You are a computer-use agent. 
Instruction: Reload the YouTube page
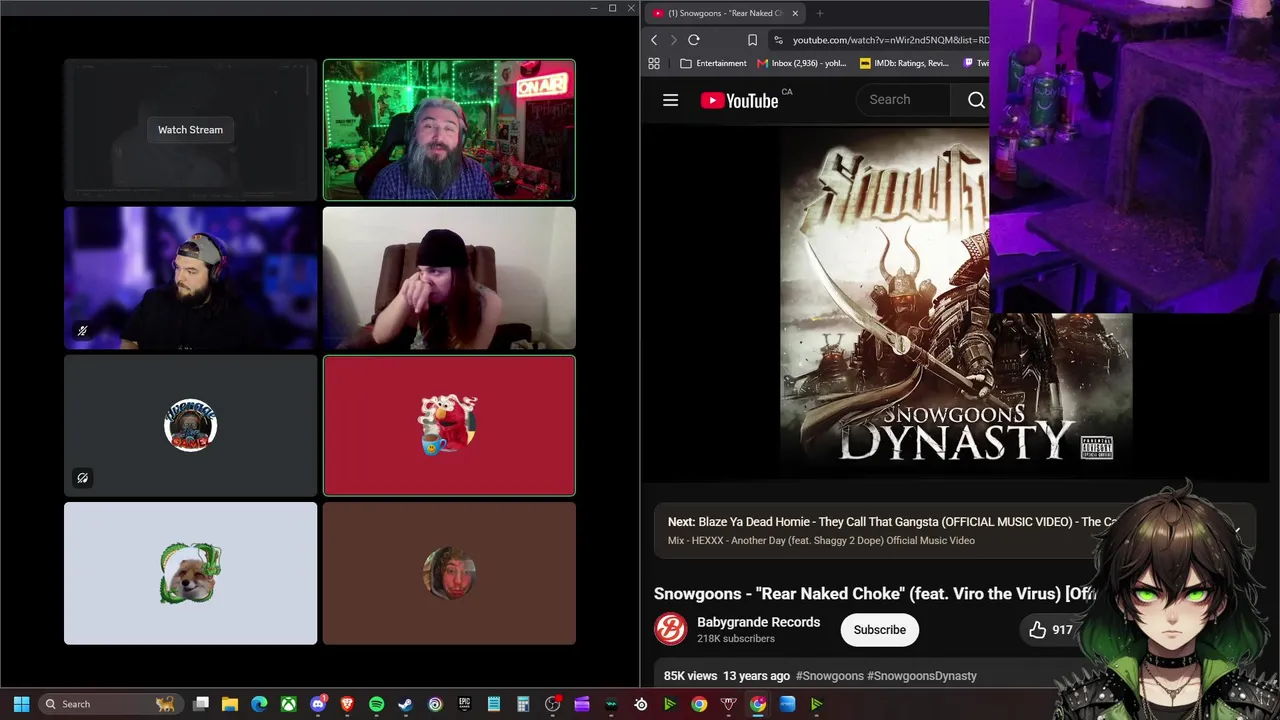click(x=693, y=40)
